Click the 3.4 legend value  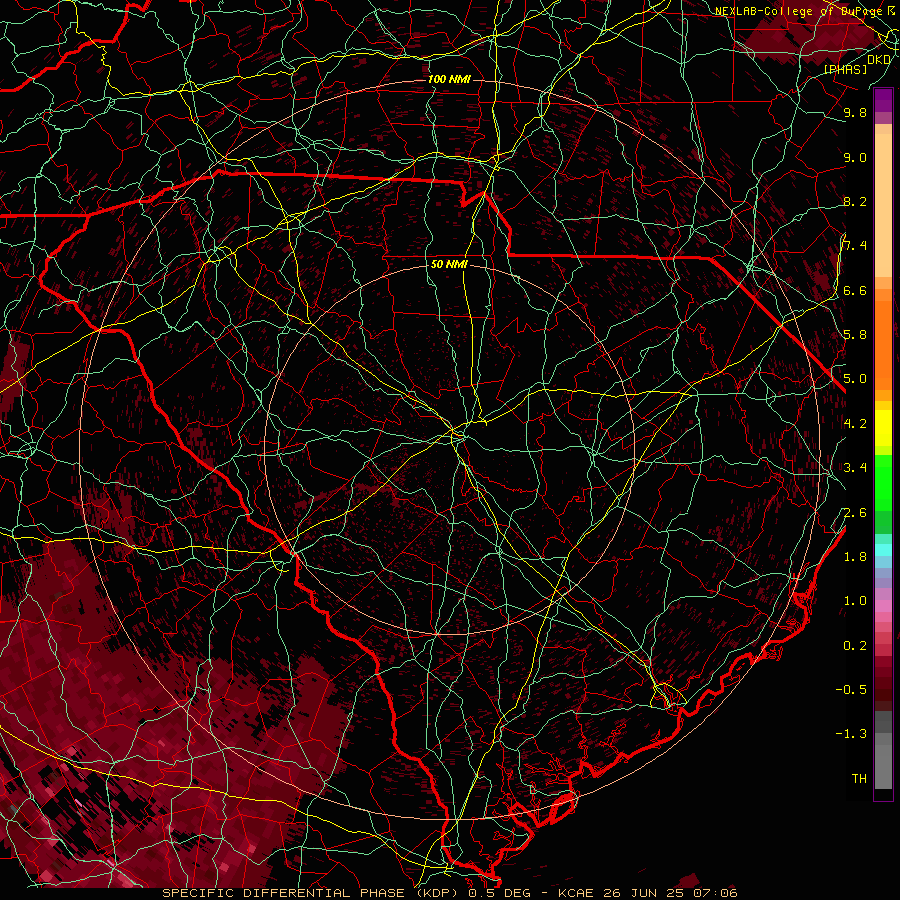pyautogui.click(x=855, y=468)
